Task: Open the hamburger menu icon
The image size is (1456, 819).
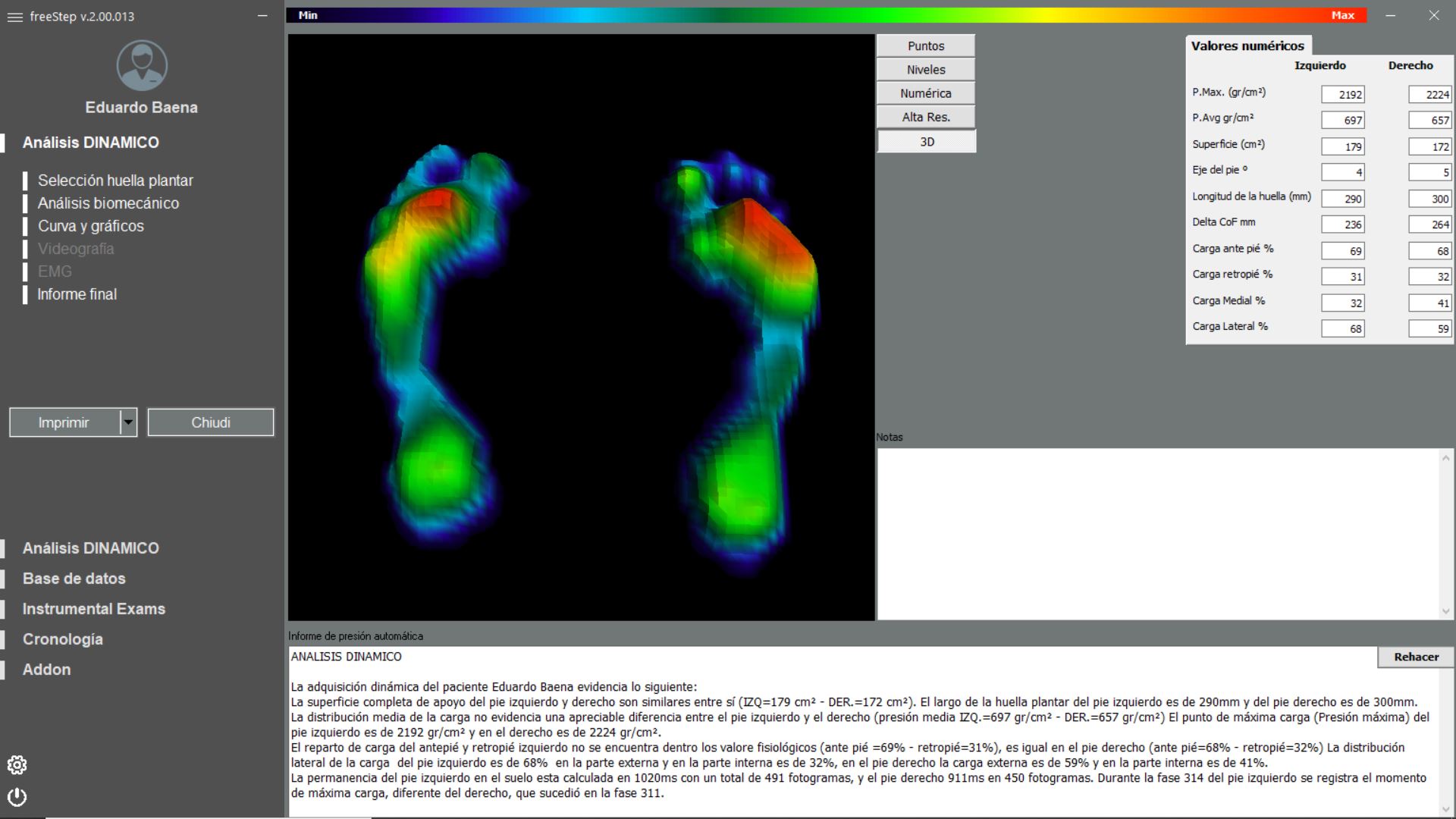Action: click(14, 17)
